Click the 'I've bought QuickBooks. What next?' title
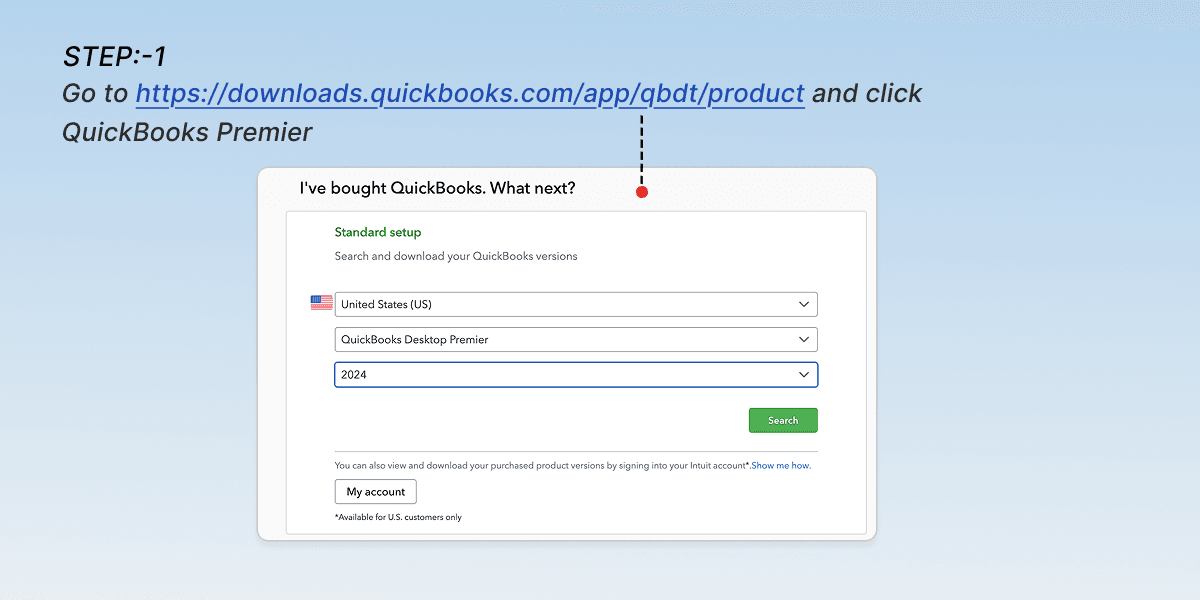The image size is (1200, 600). coord(437,188)
